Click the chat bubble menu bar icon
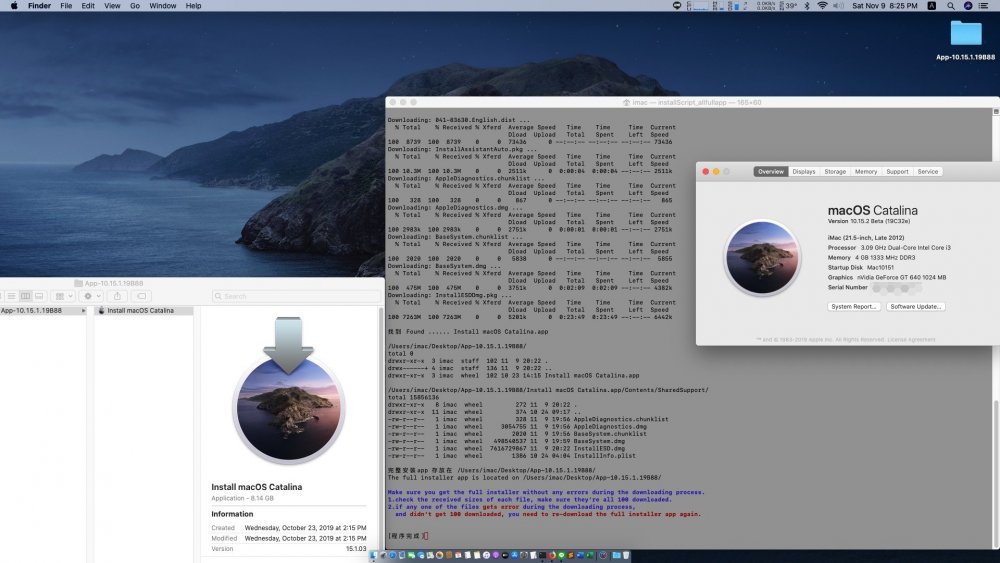Screen dimensions: 1000x563 pos(677,6)
